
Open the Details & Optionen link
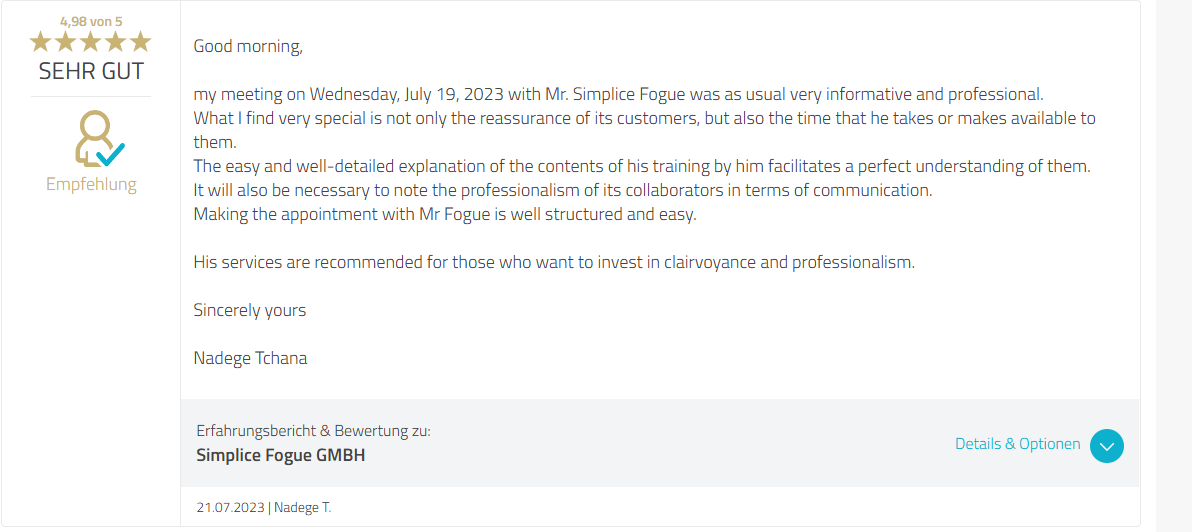pos(1017,444)
